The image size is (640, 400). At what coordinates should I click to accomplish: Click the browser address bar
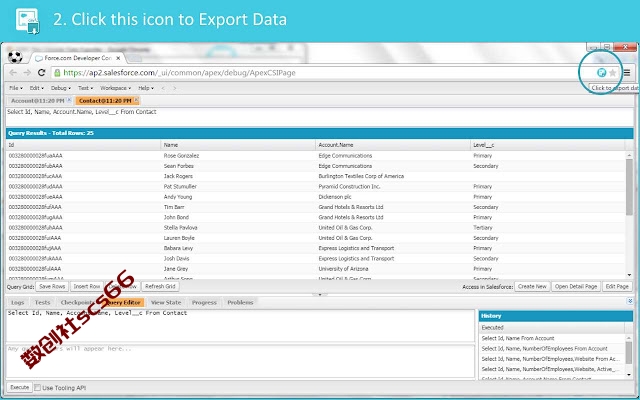(322, 73)
